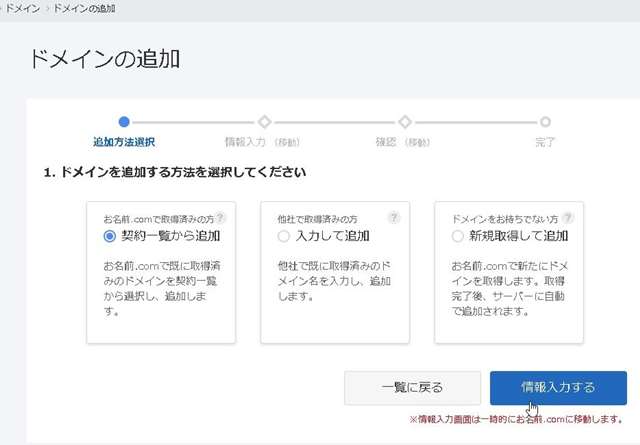Click description text in お名前.com取得済み card
The height and width of the screenshot is (445, 640).
[160, 289]
